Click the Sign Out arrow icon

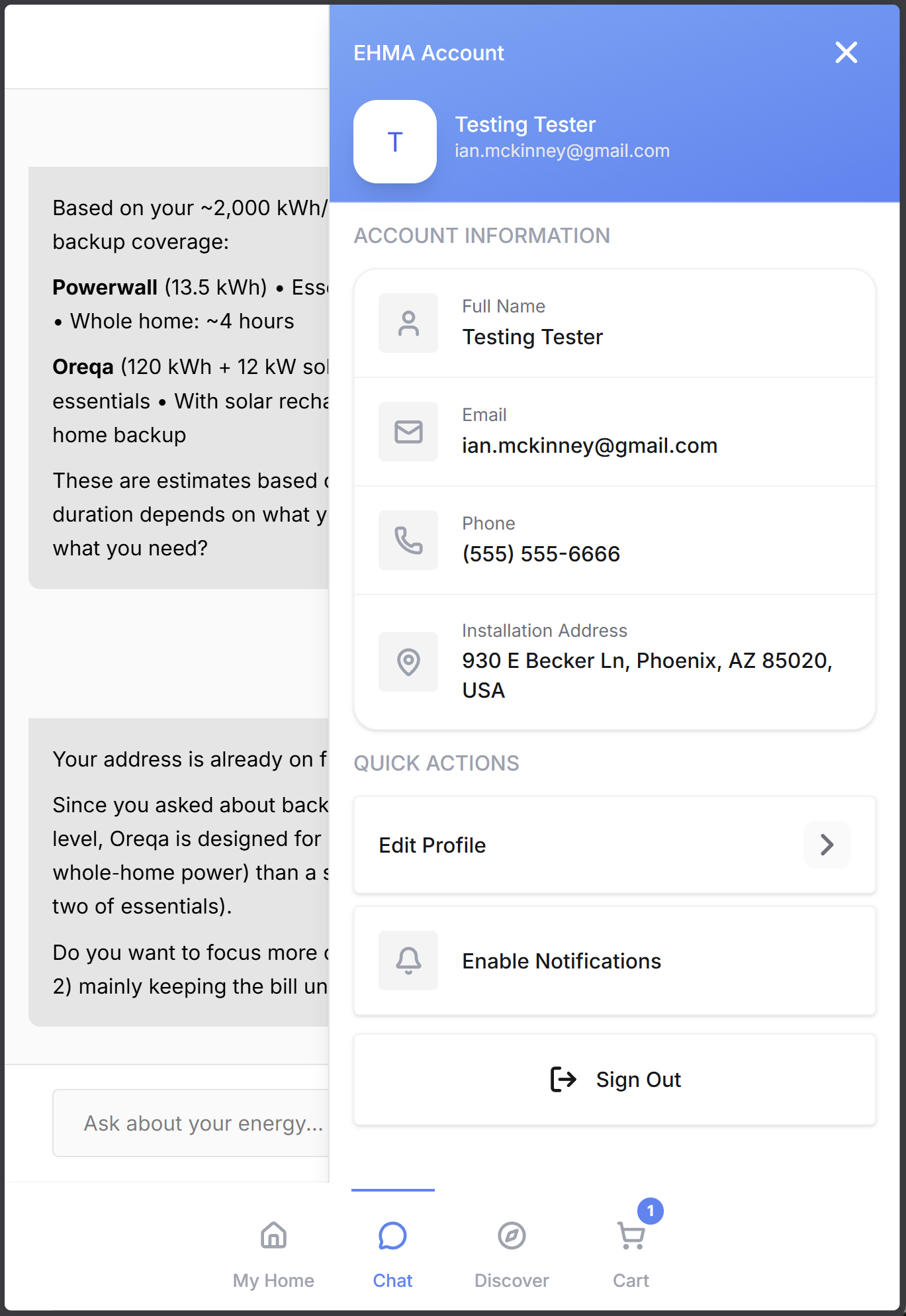click(x=563, y=1079)
